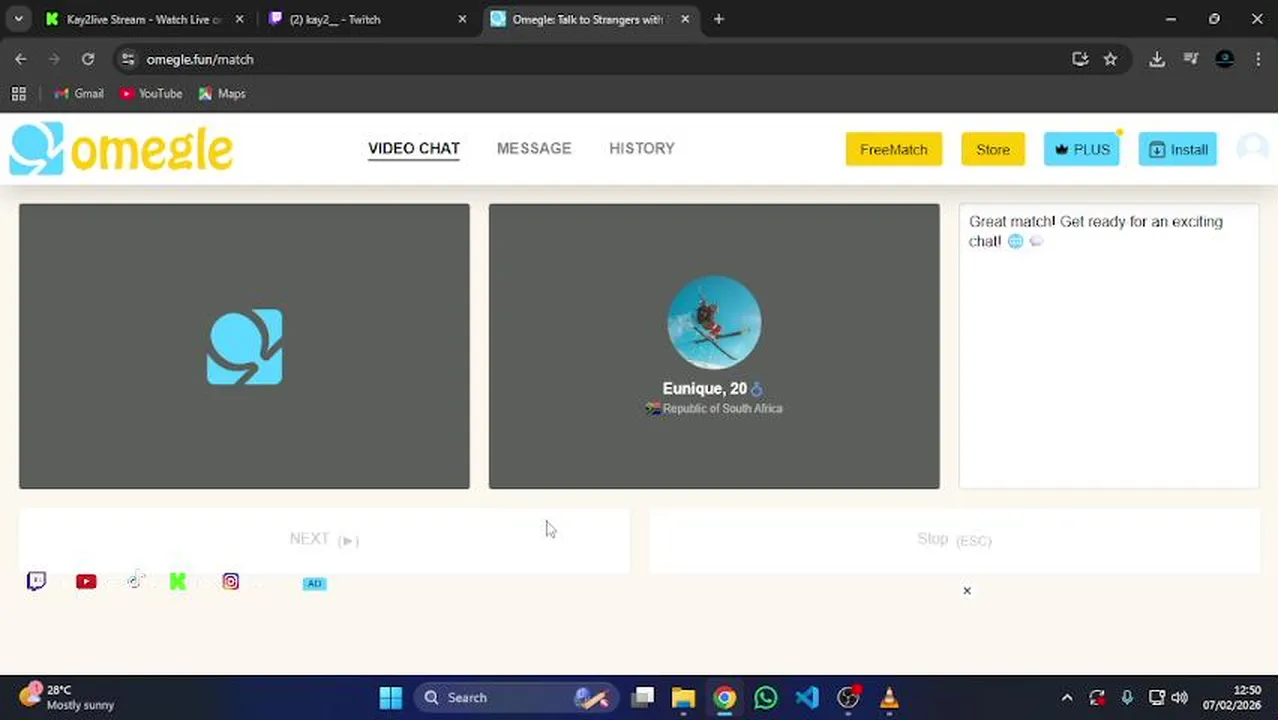Image resolution: width=1278 pixels, height=720 pixels.
Task: Open the Chrome apps grid in bookmarks bar
Action: point(18,93)
